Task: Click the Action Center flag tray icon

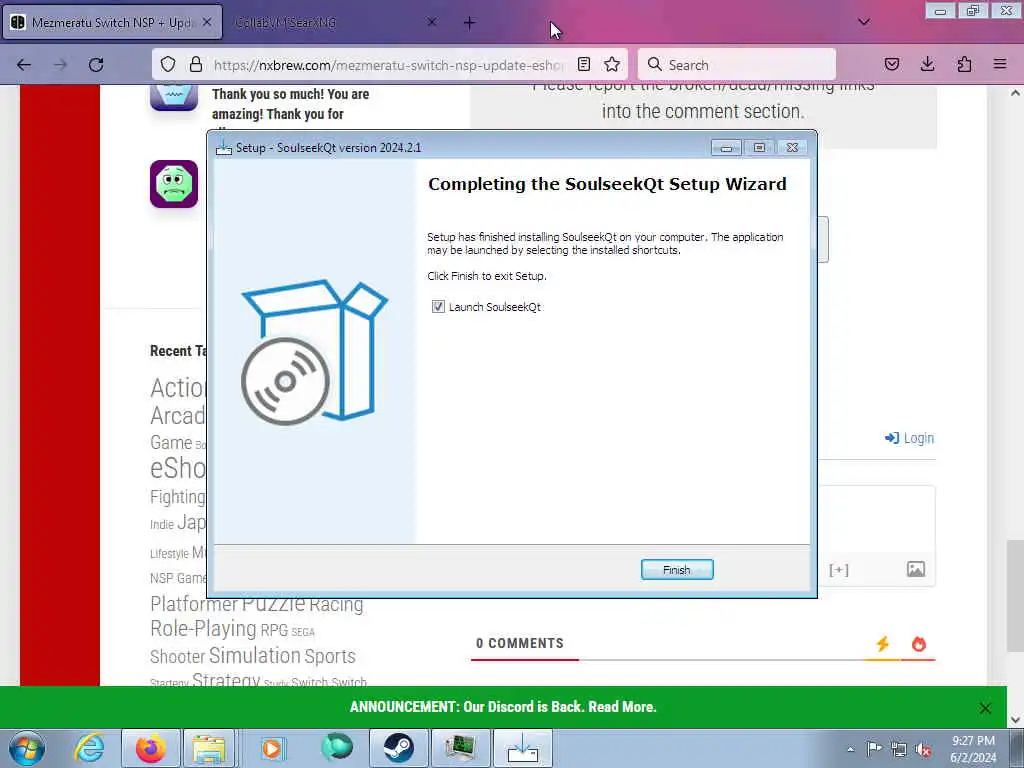Action: [874, 749]
